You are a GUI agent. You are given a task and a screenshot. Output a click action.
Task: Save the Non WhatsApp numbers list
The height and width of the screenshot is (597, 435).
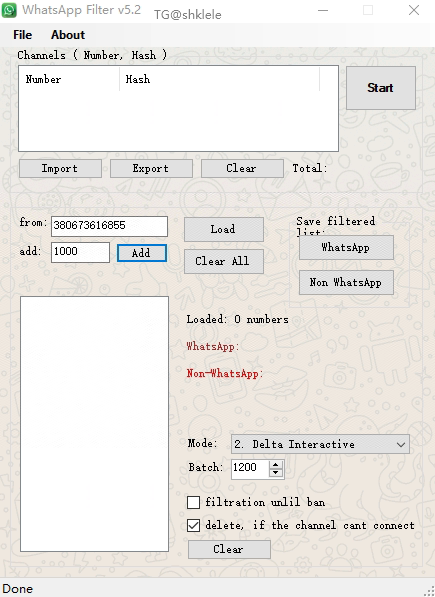click(346, 283)
